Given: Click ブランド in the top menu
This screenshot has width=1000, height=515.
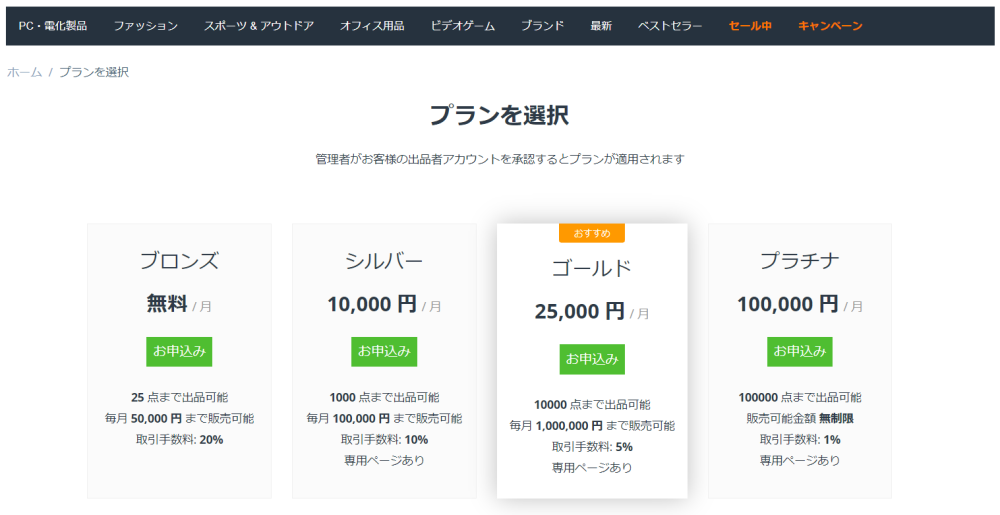Looking at the screenshot, I should 542,26.
